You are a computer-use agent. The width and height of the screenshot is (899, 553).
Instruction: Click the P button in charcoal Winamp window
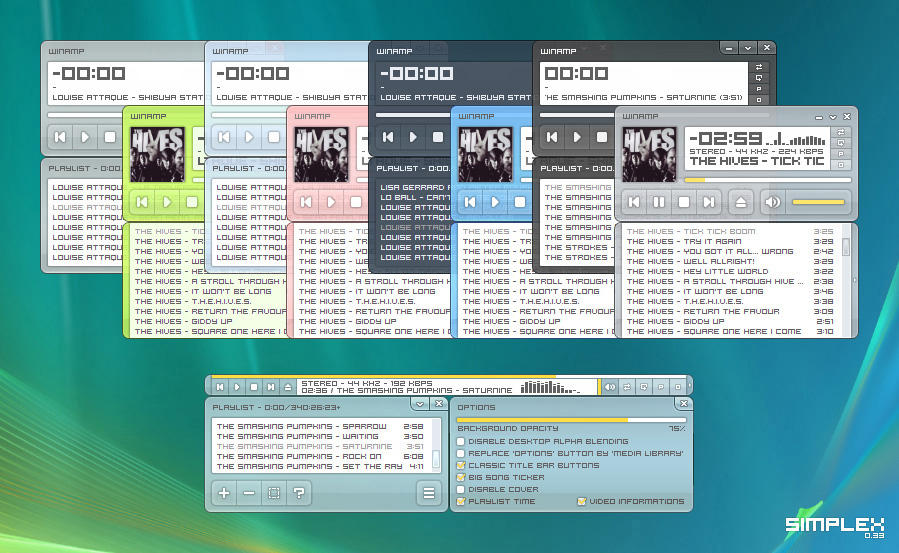click(x=759, y=89)
